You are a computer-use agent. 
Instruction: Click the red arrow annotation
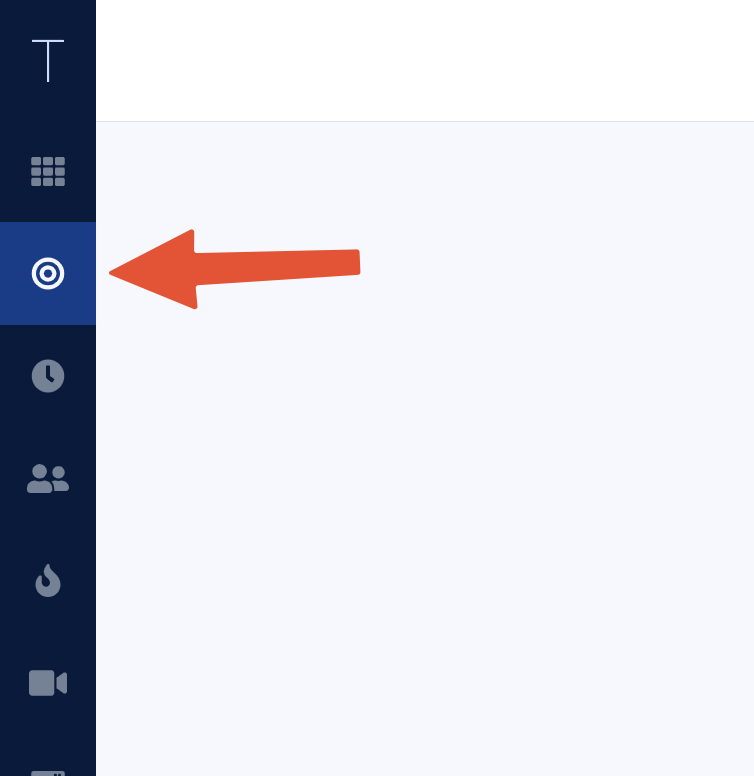[235, 269]
